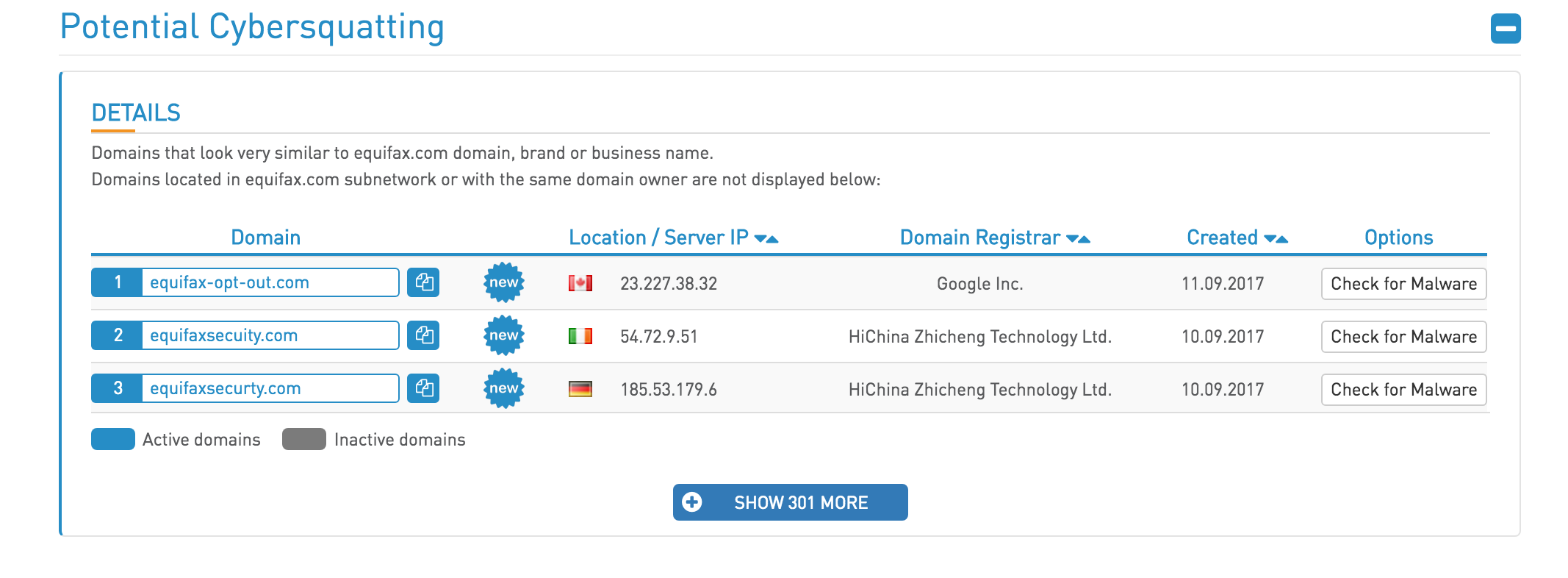
Task: Show 301 more domains
Action: click(x=790, y=502)
